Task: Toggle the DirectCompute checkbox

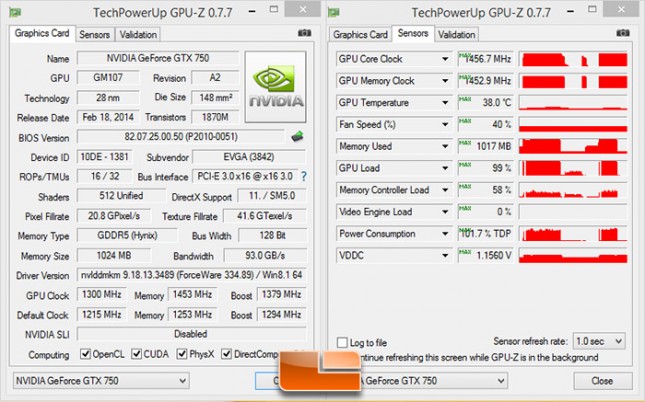Action: click(x=226, y=354)
